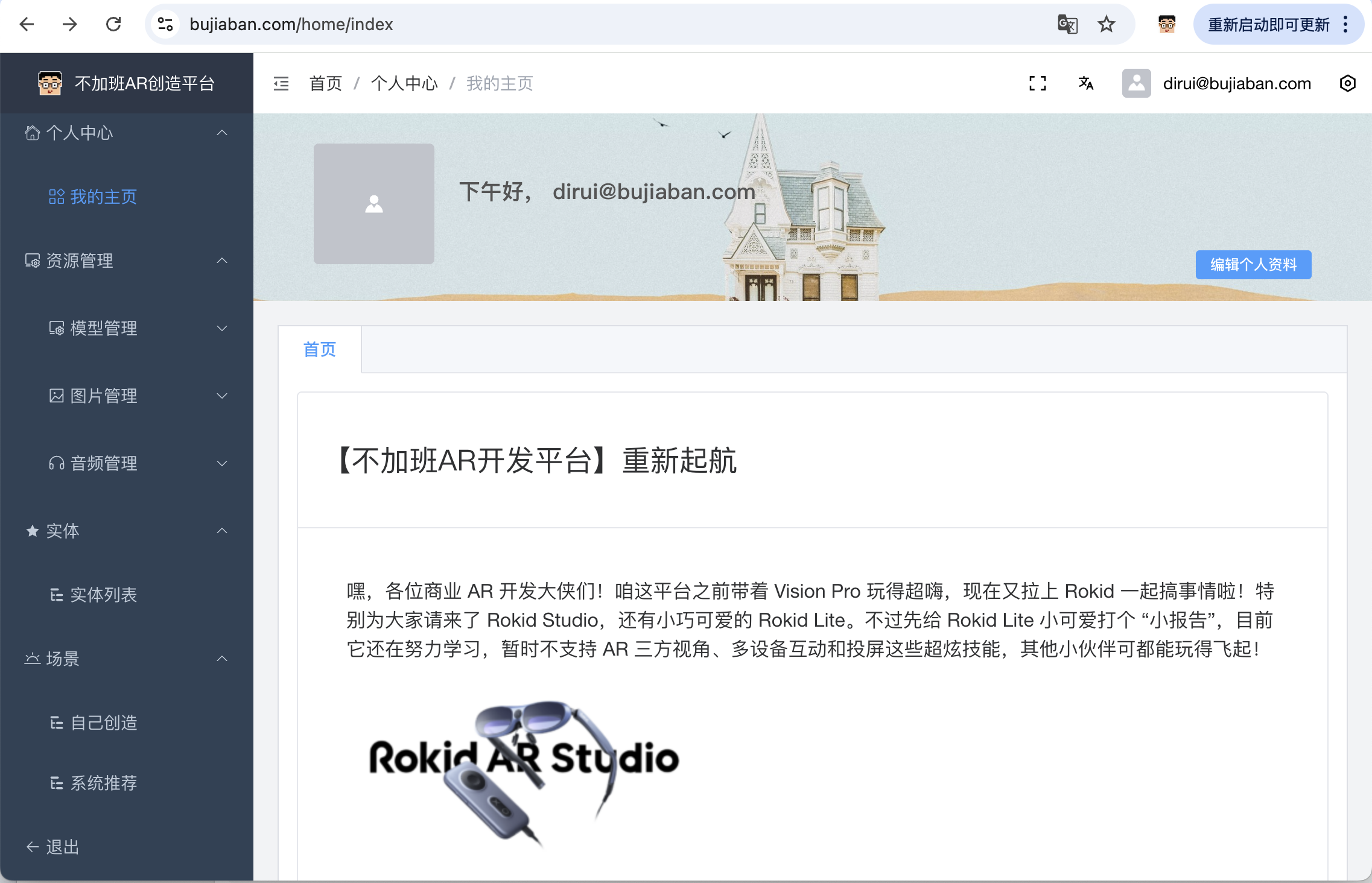The width and height of the screenshot is (1372, 883).
Task: Click the platform logo avatar in sidebar
Action: coord(50,83)
